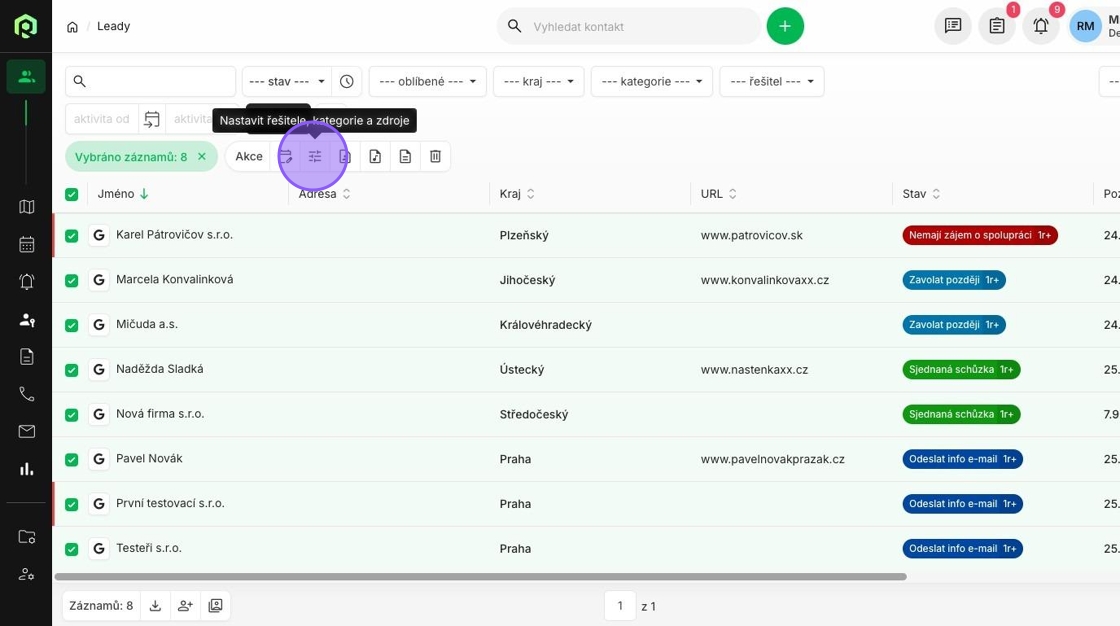Click the page number field showing 1
This screenshot has width=1120, height=626.
[620, 606]
